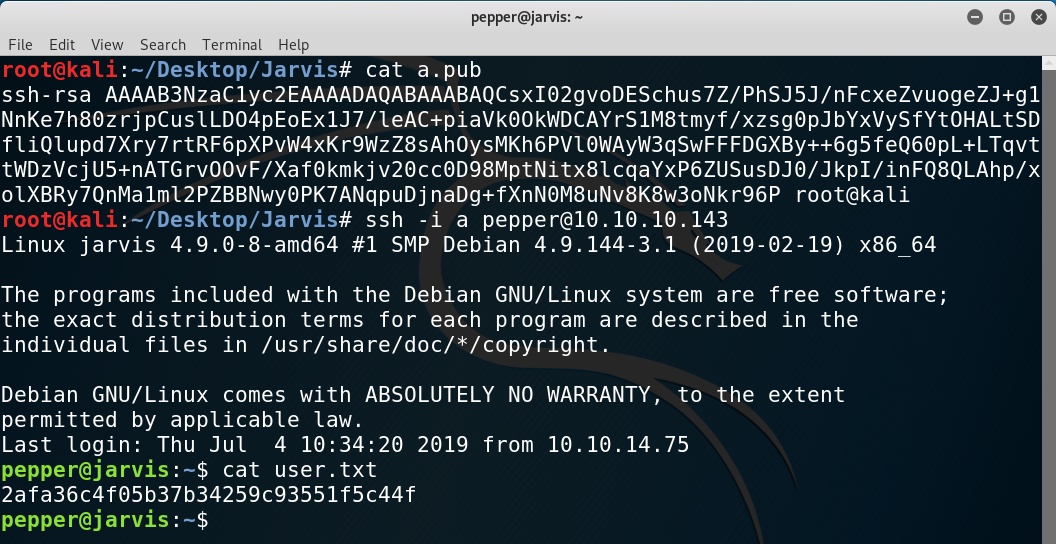Close the pepper@jarvis terminal window
This screenshot has height=544, width=1056.
click(x=1039, y=18)
